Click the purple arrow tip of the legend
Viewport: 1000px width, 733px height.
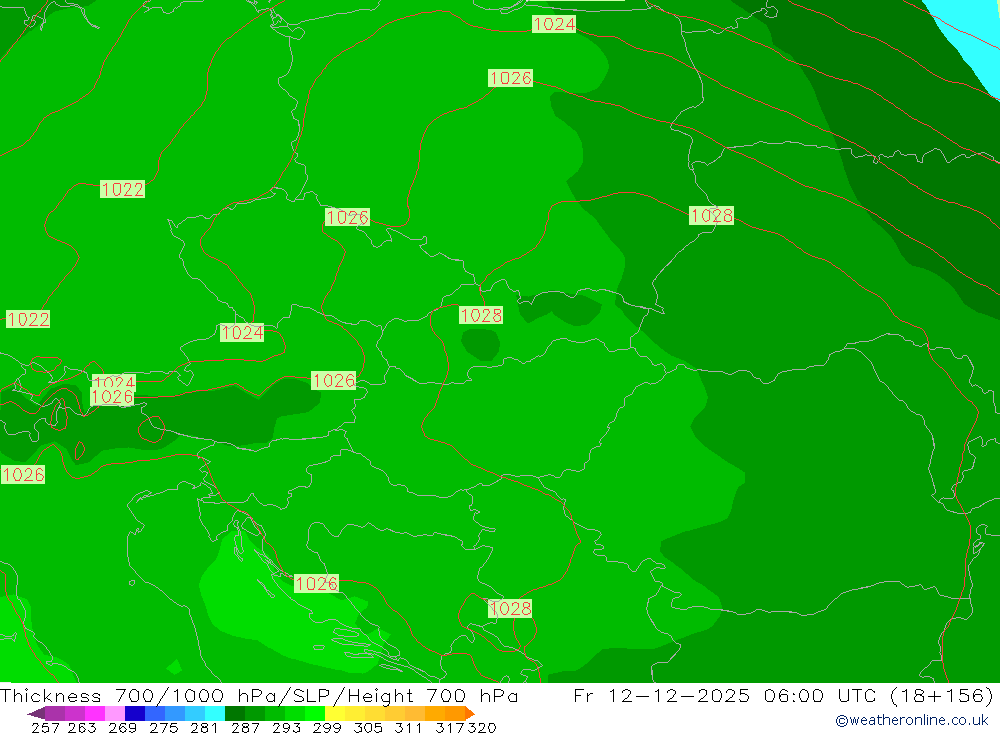(36, 713)
